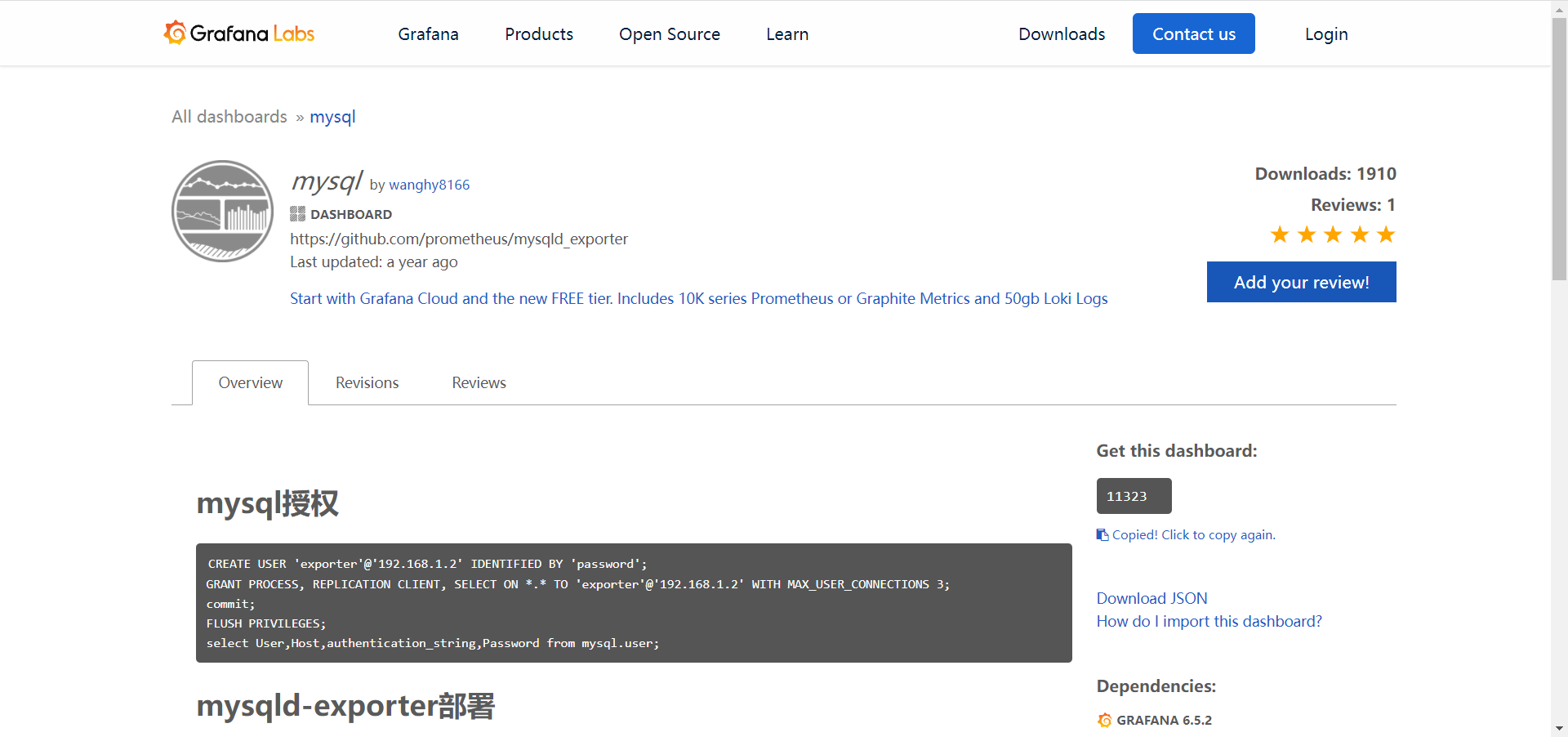This screenshot has width=1568, height=737.
Task: Click the mysql授权 heading
Action: tap(268, 503)
